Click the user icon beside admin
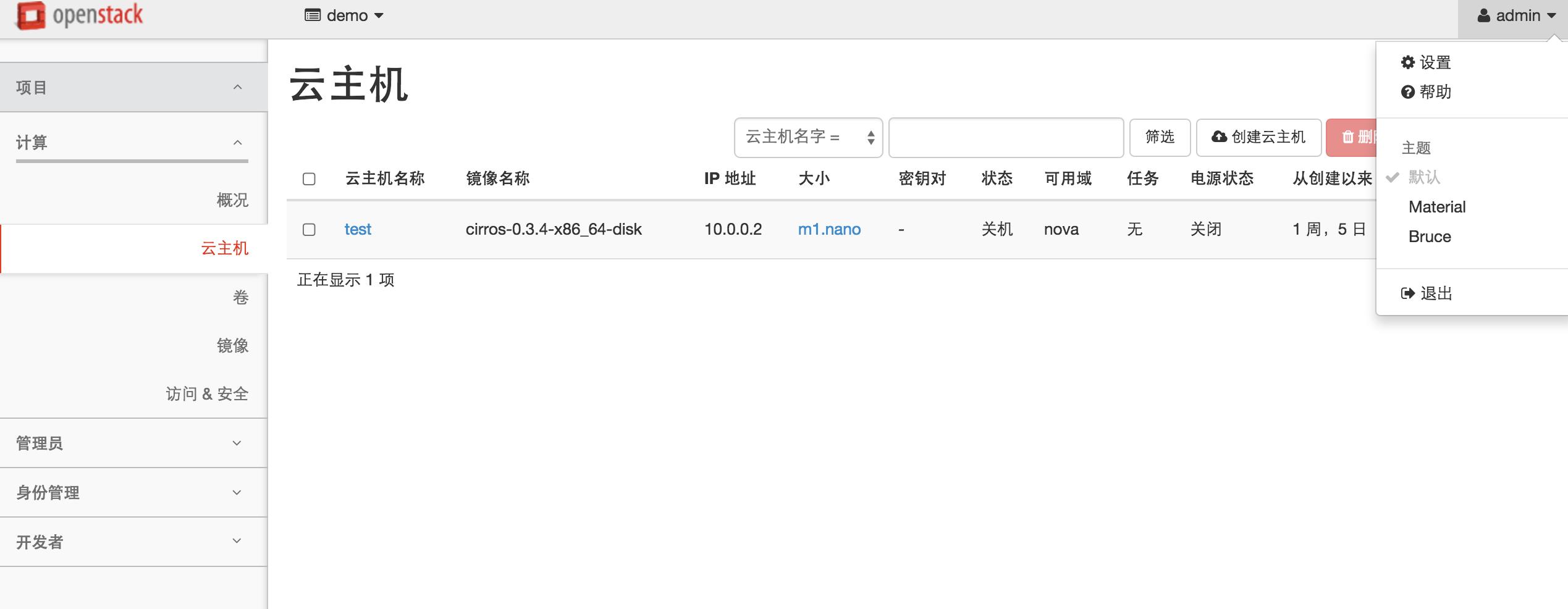 coord(1484,15)
